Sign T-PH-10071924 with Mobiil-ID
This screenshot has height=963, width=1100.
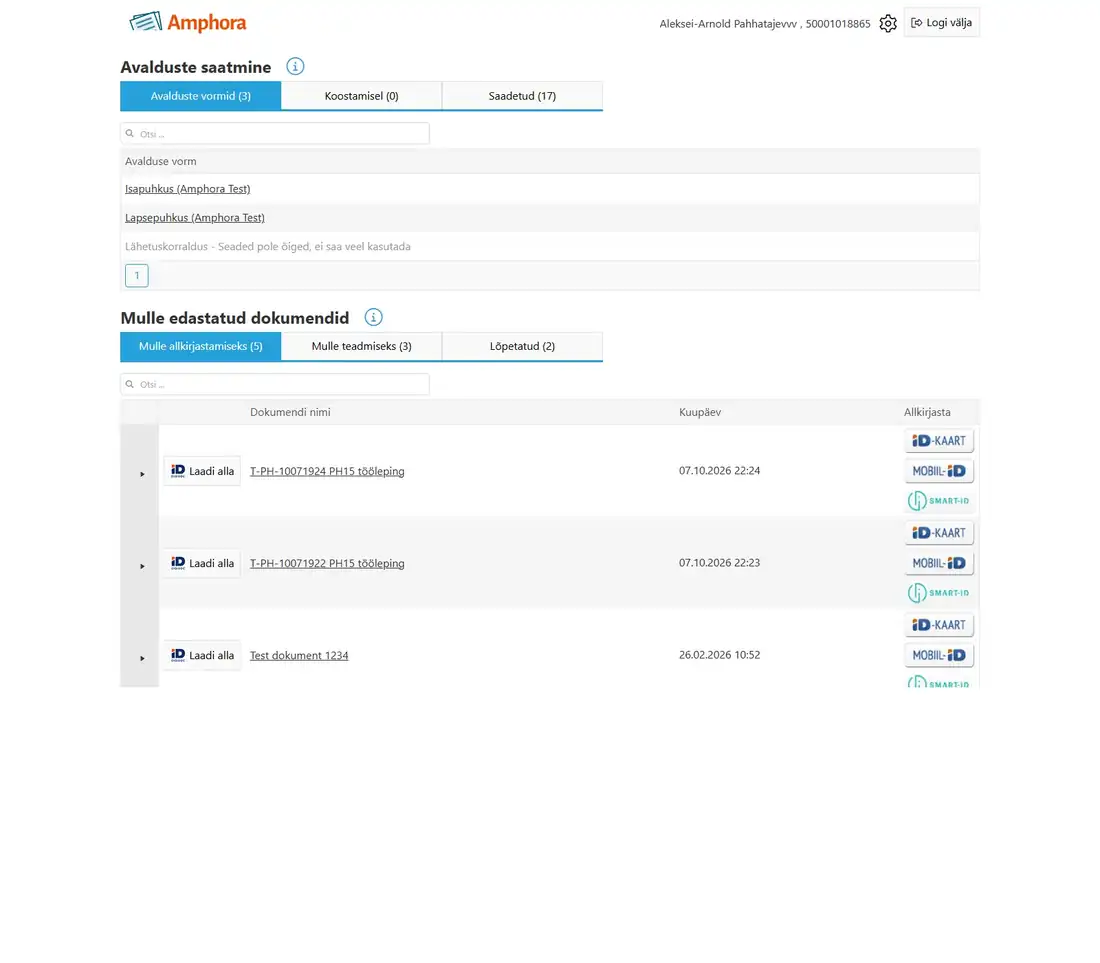[x=939, y=471]
